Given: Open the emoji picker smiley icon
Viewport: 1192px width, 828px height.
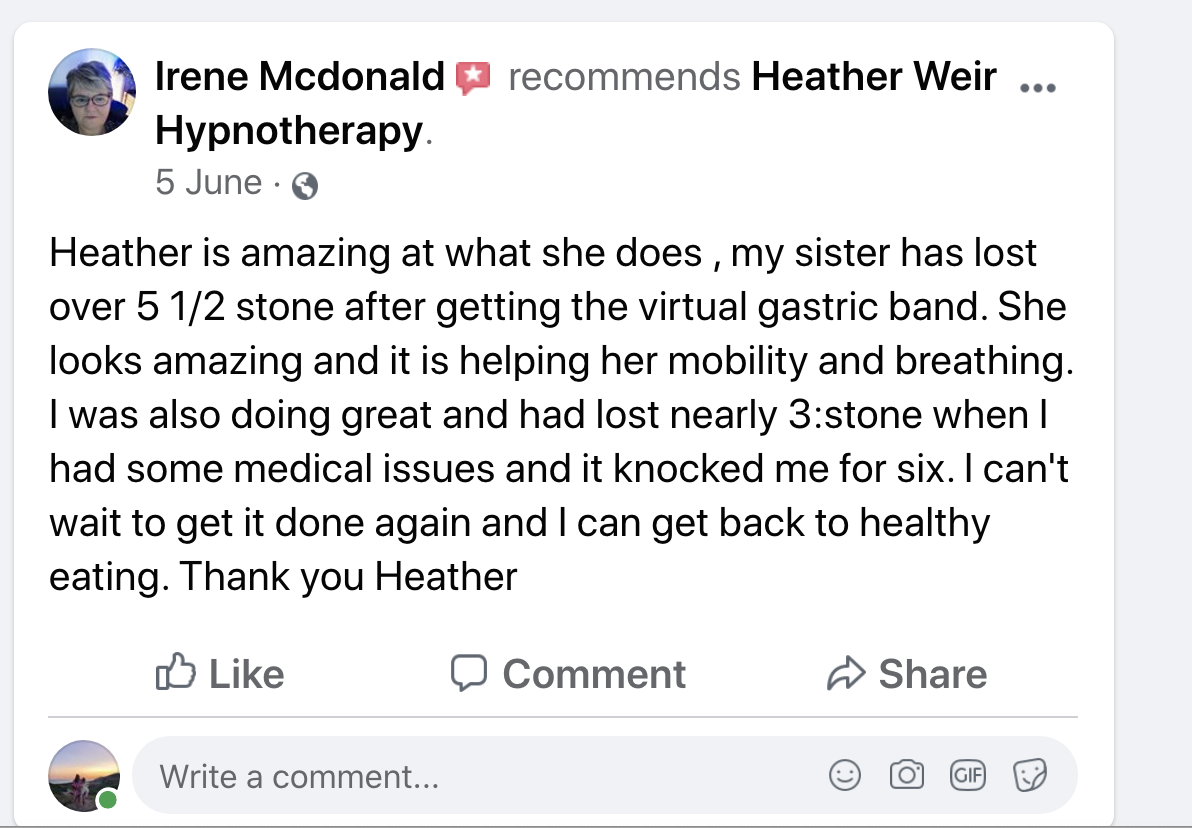Looking at the screenshot, I should click(x=845, y=775).
